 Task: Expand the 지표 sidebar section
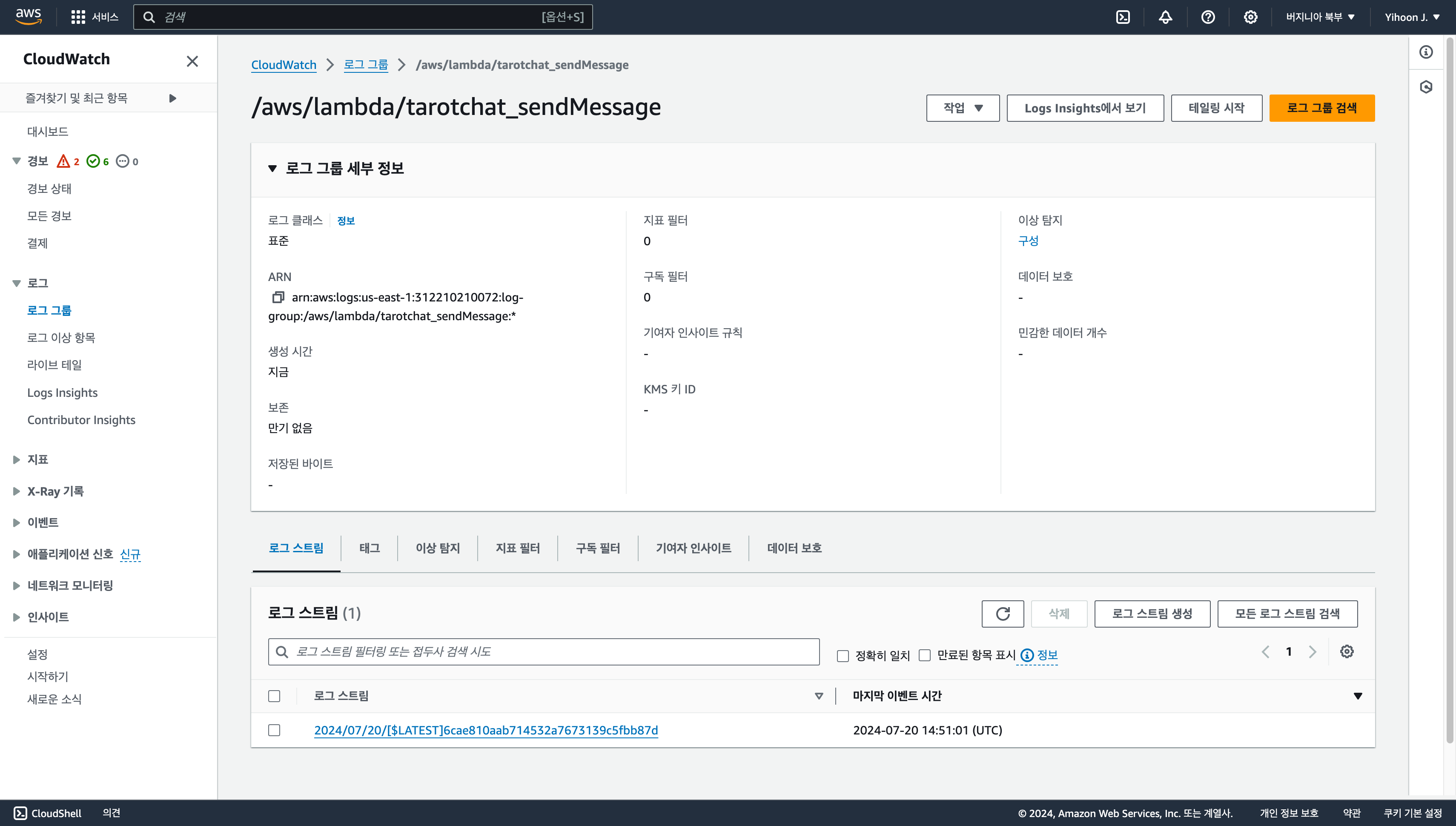pos(17,459)
